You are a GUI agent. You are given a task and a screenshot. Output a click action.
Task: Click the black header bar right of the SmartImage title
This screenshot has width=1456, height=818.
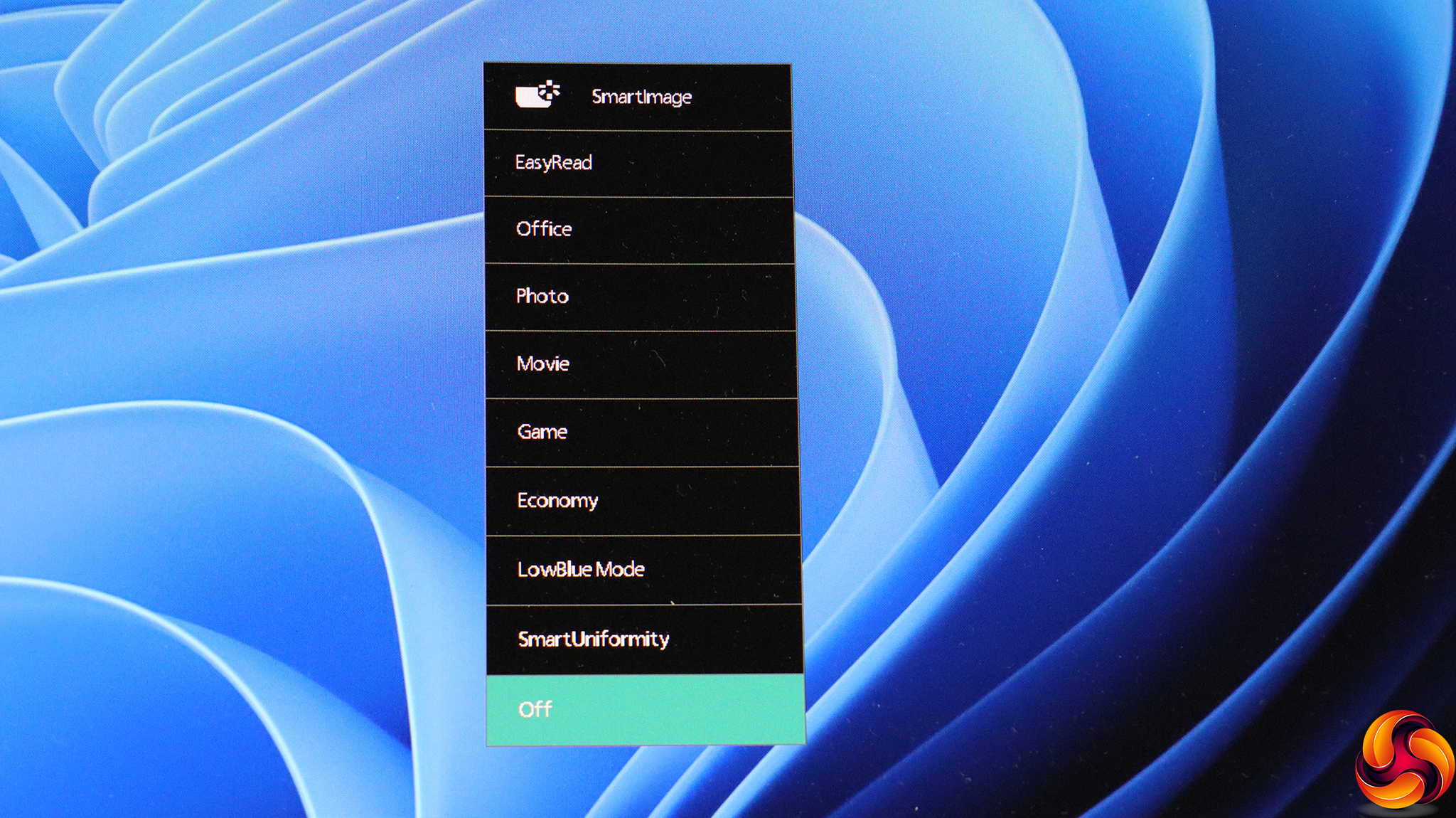(x=743, y=97)
